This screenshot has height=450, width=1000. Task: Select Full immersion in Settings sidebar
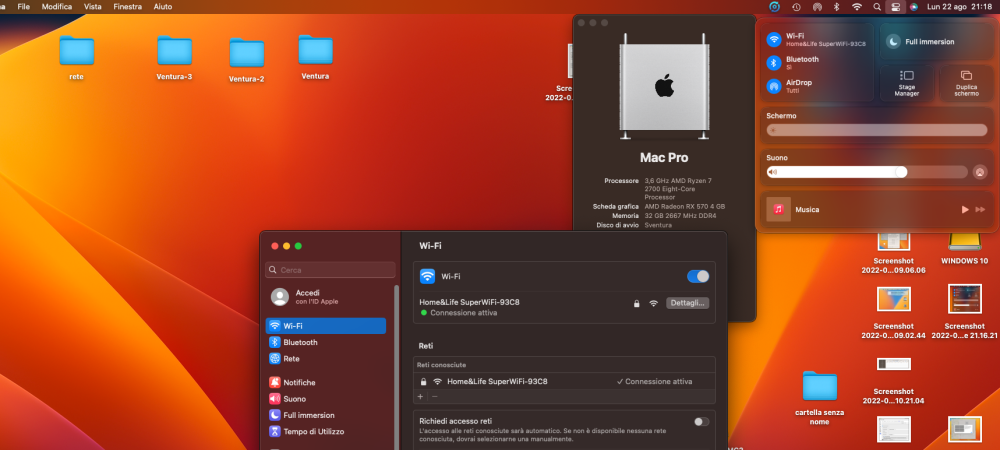tap(326, 415)
